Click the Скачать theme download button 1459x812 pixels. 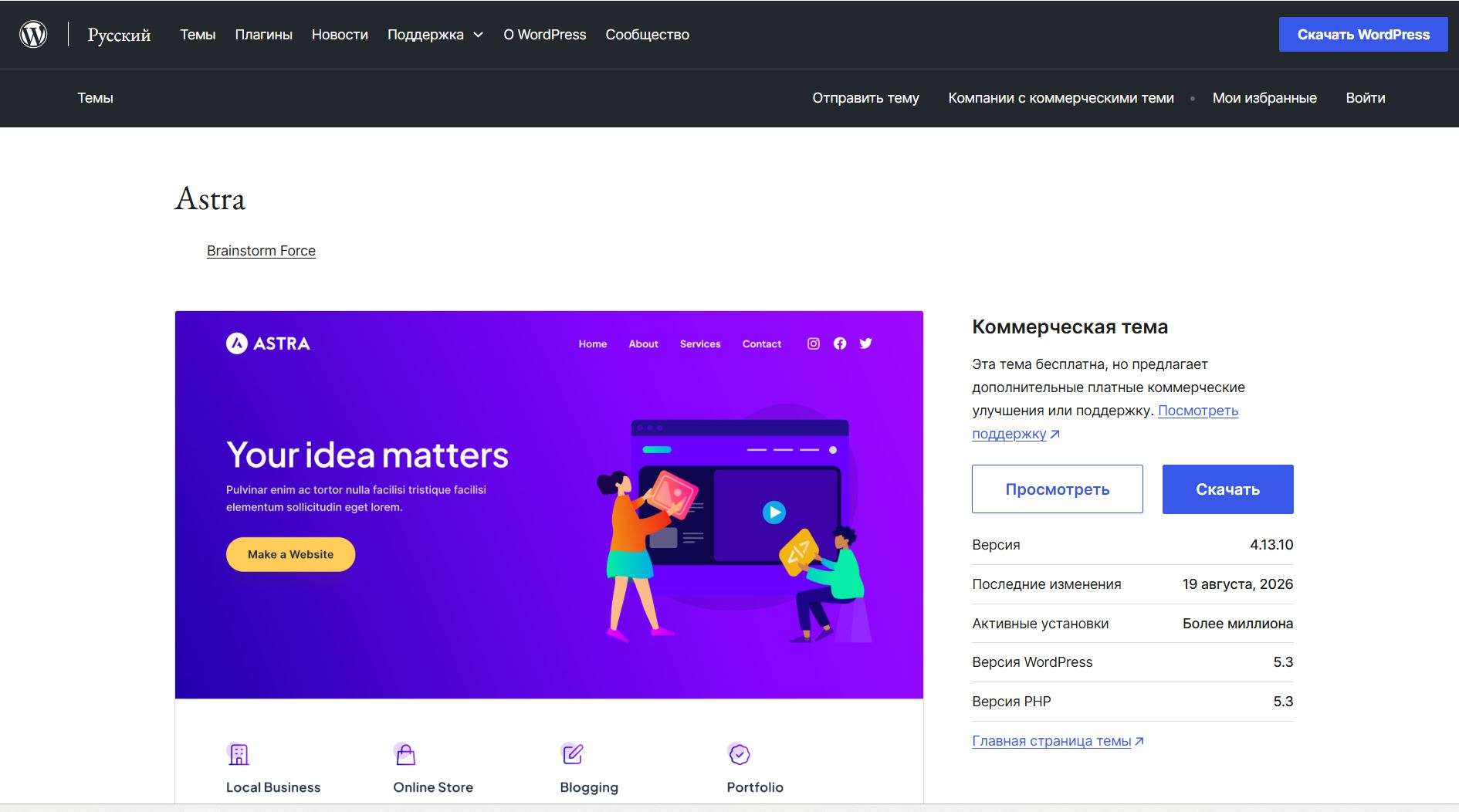coord(1228,489)
